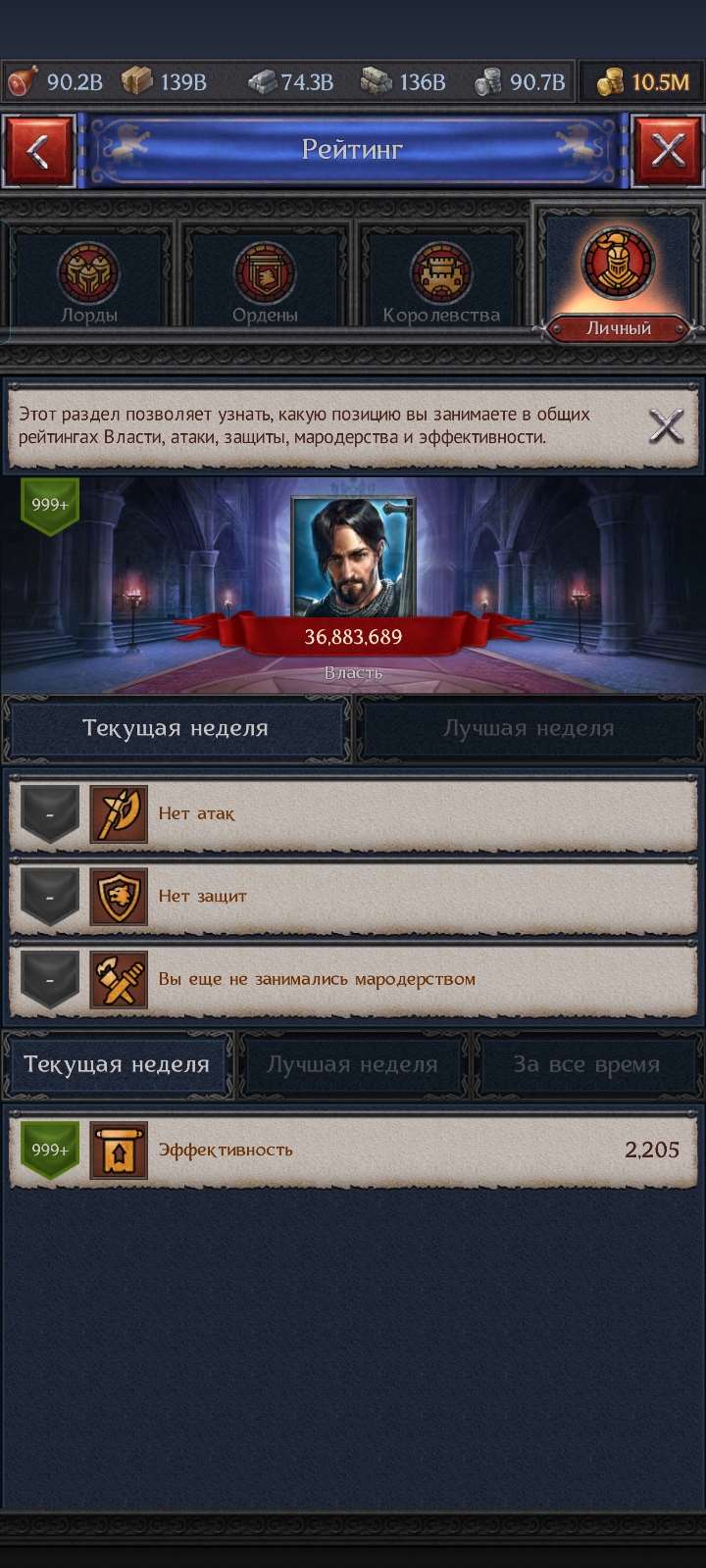Screen dimensions: 706x1568
Task: Go back with the red arrow button
Action: coord(38,150)
